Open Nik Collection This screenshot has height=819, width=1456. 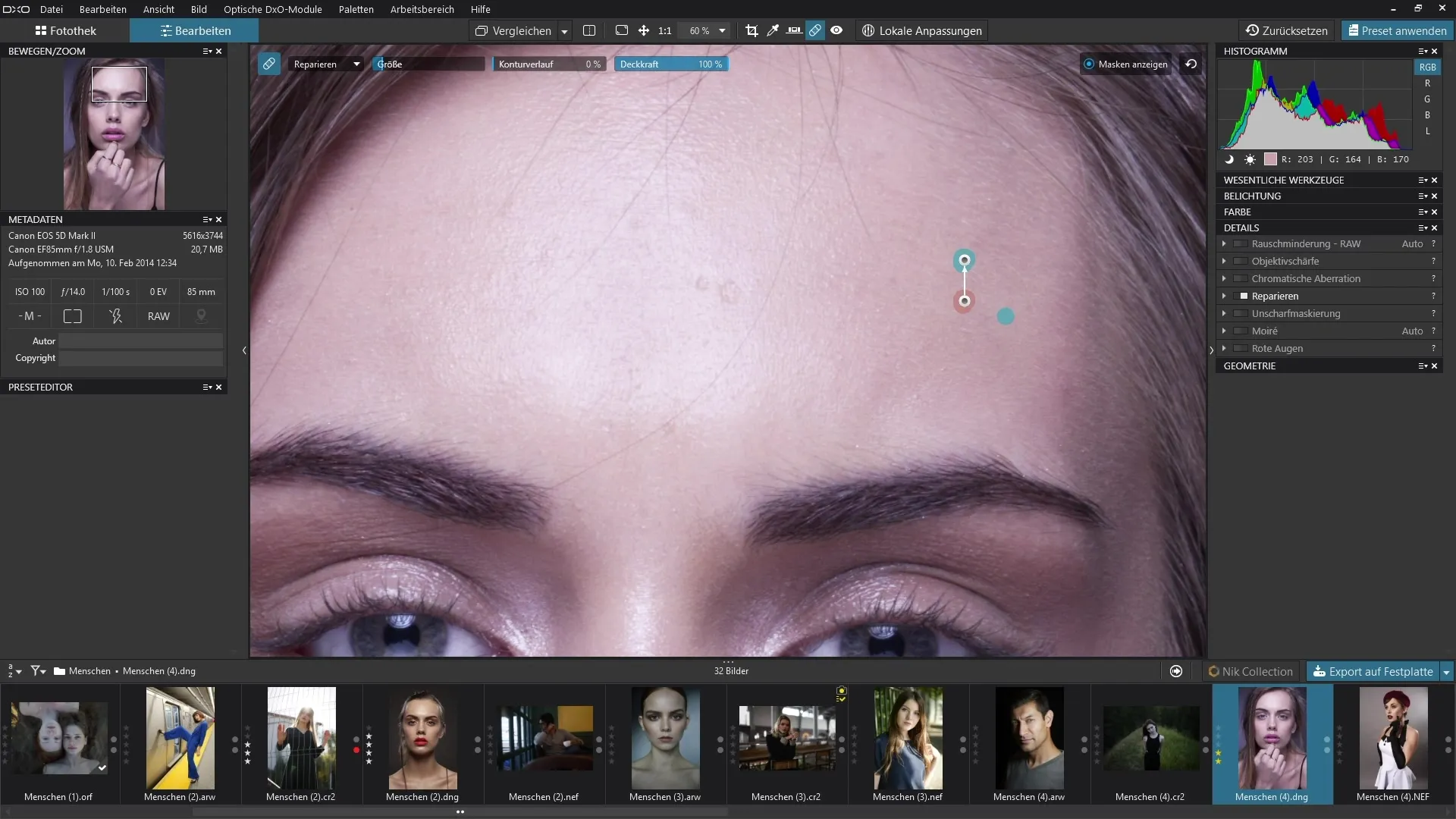1250,672
